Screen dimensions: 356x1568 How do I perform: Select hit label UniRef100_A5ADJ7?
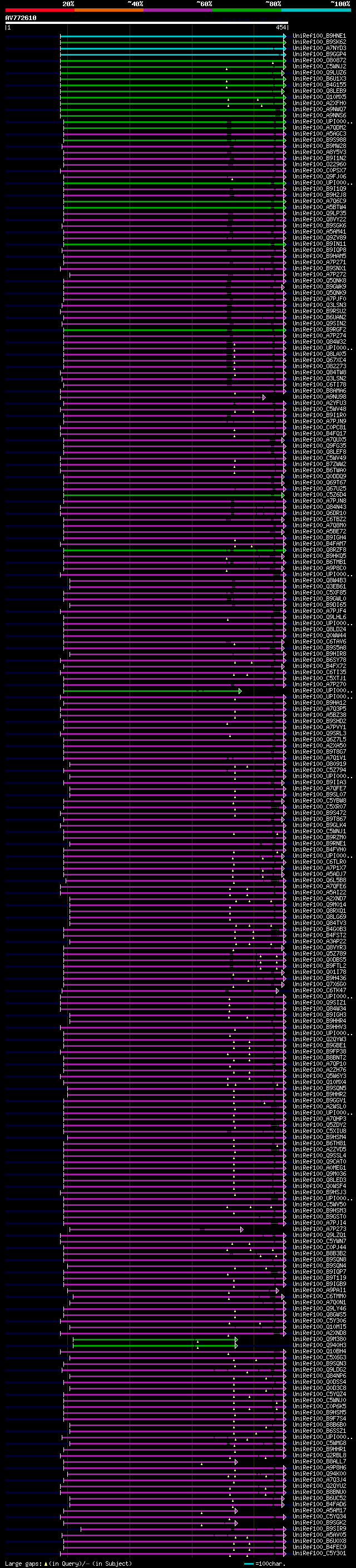pos(319,875)
